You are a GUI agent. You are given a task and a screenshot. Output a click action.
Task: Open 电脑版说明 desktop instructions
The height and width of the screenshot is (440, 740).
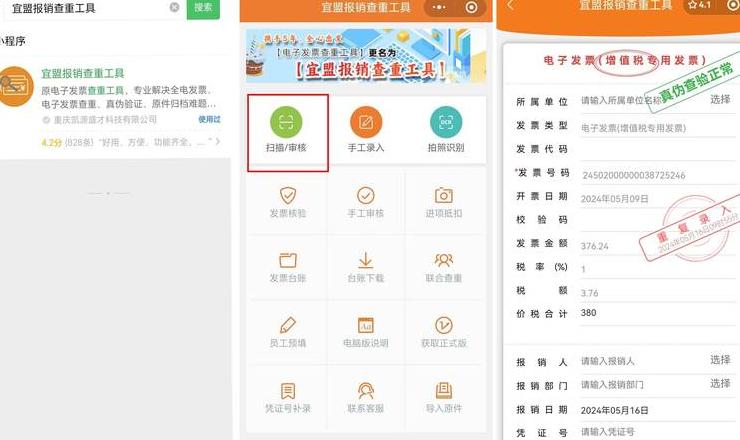pyautogui.click(x=366, y=332)
